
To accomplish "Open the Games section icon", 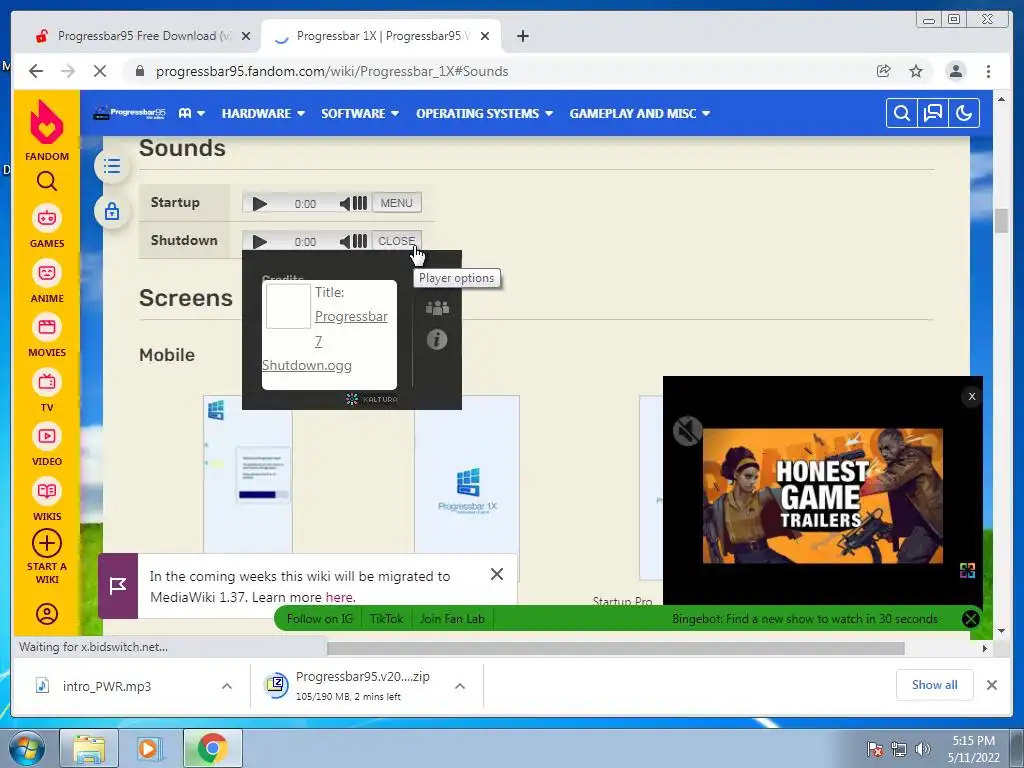I will pyautogui.click(x=46, y=218).
